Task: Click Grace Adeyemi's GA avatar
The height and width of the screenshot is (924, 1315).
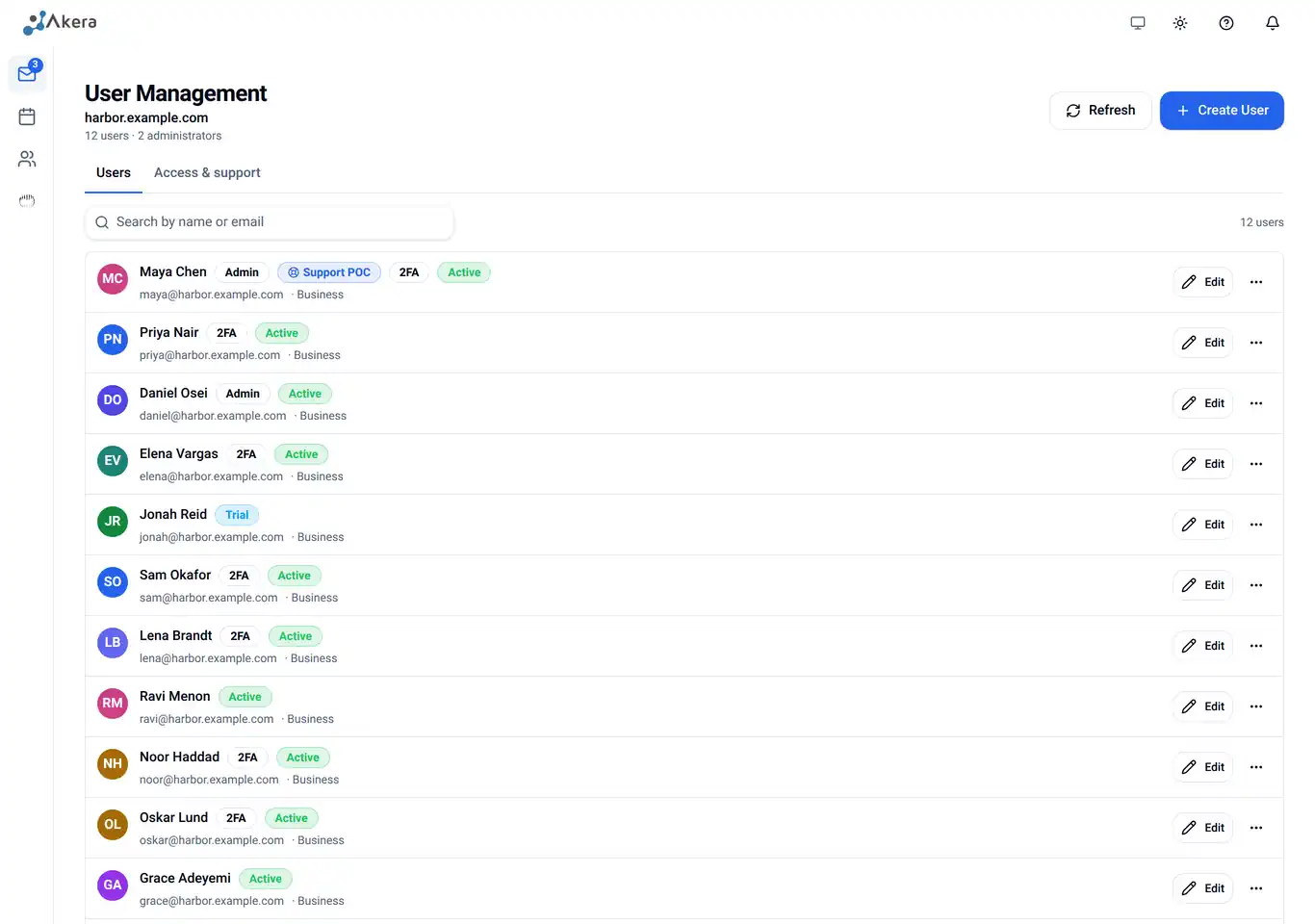Action: 113,885
